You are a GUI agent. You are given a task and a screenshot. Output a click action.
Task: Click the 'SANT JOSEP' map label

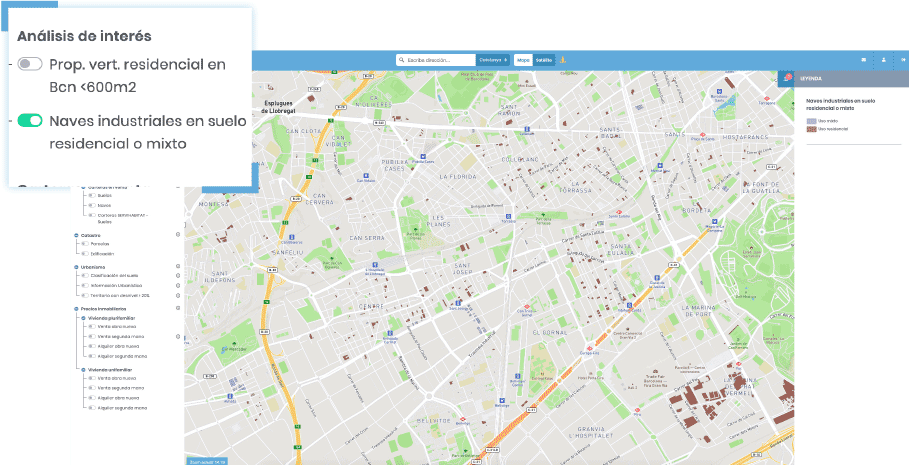461,269
